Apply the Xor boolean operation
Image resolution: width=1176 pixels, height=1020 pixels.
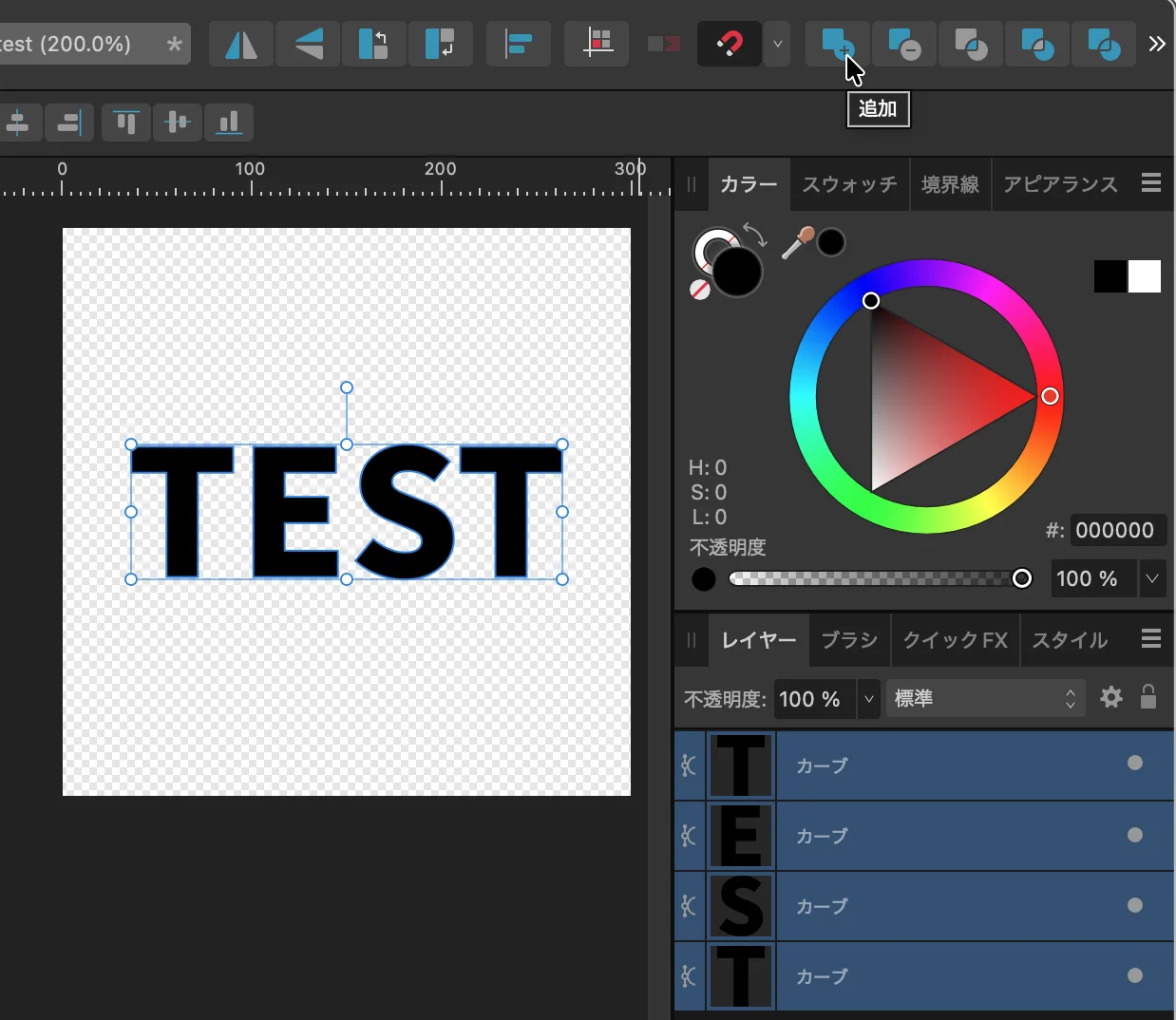pyautogui.click(x=1037, y=45)
